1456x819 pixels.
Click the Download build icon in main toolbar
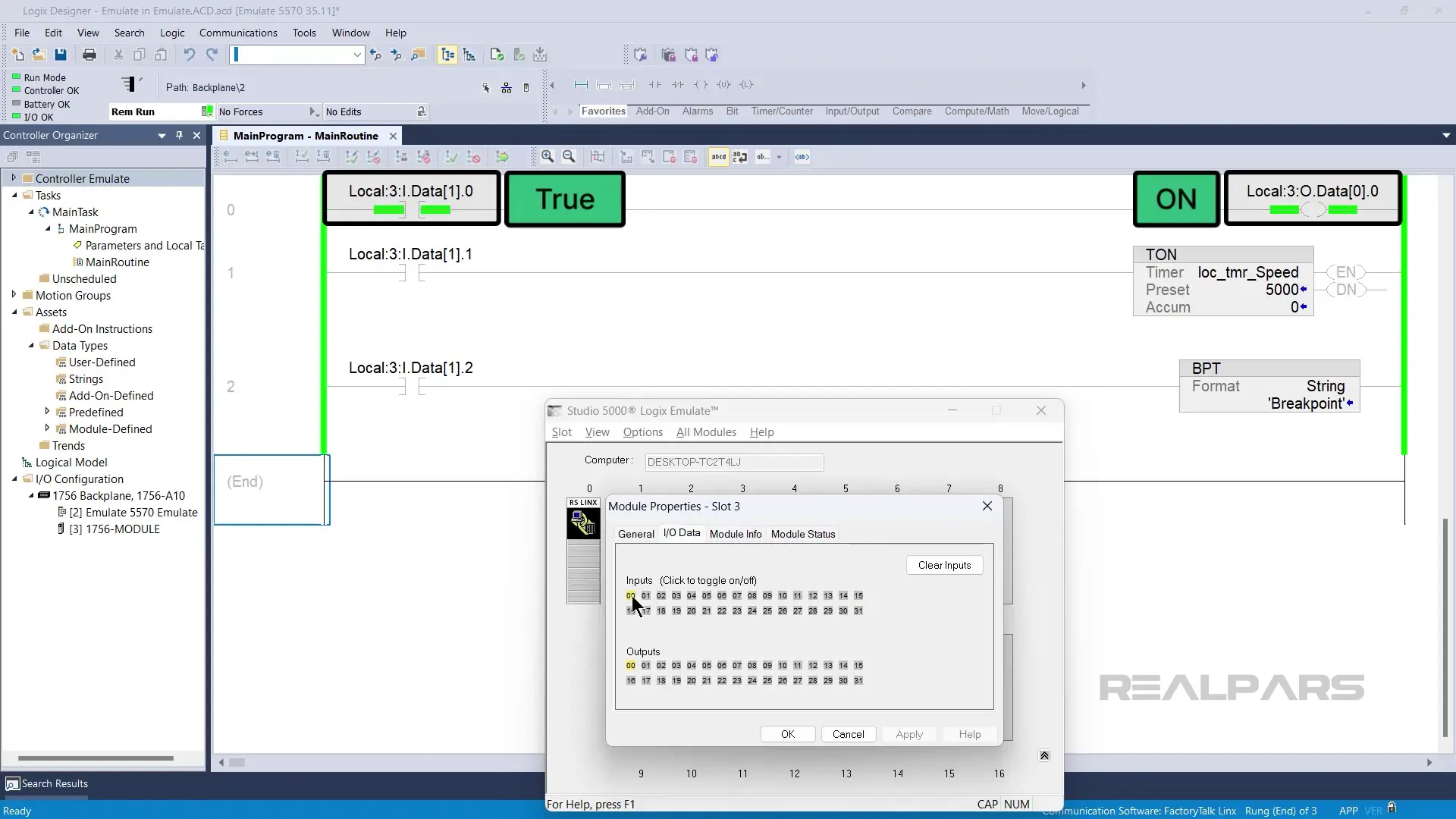point(540,55)
